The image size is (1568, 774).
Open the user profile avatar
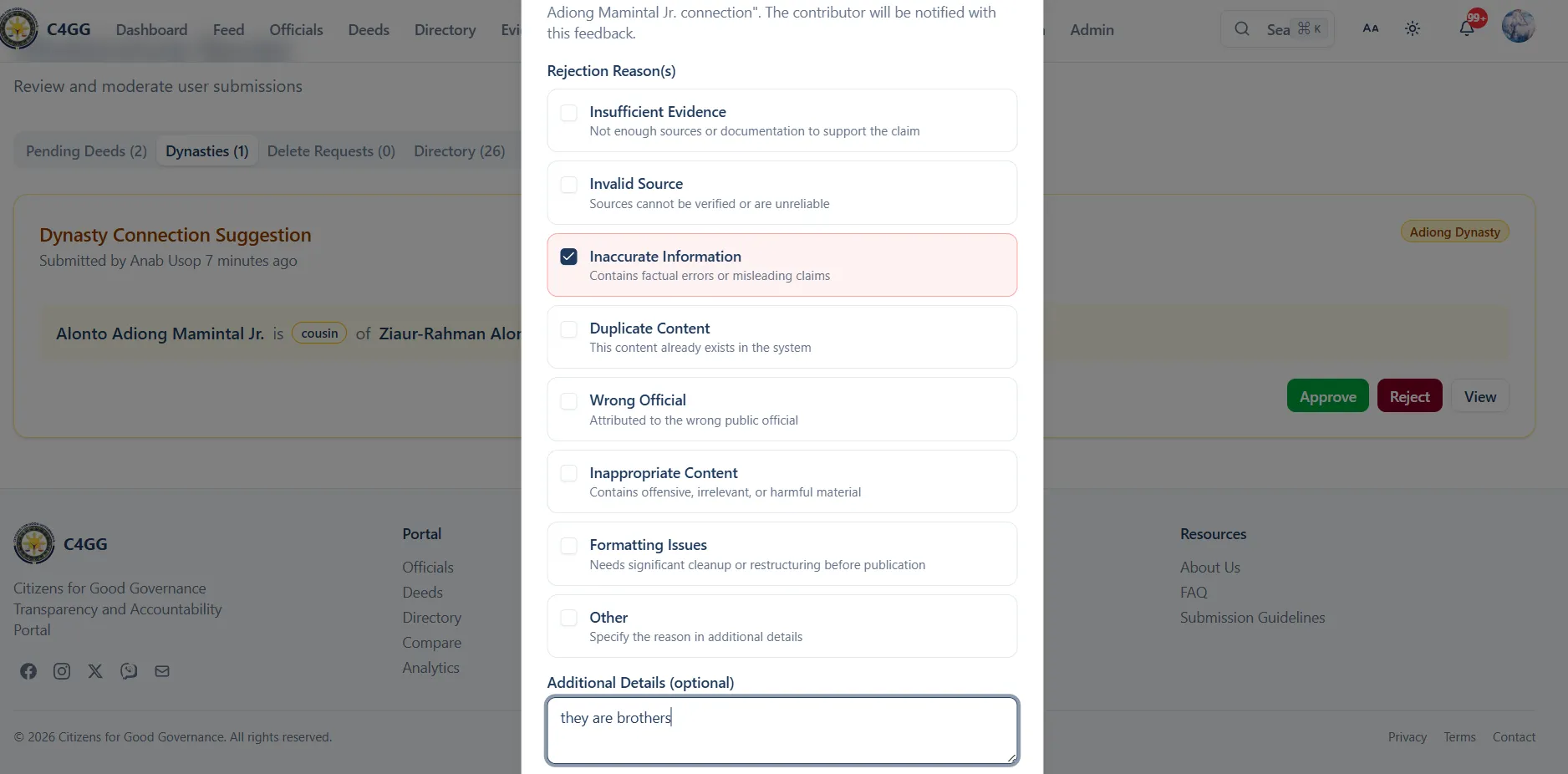click(x=1518, y=27)
